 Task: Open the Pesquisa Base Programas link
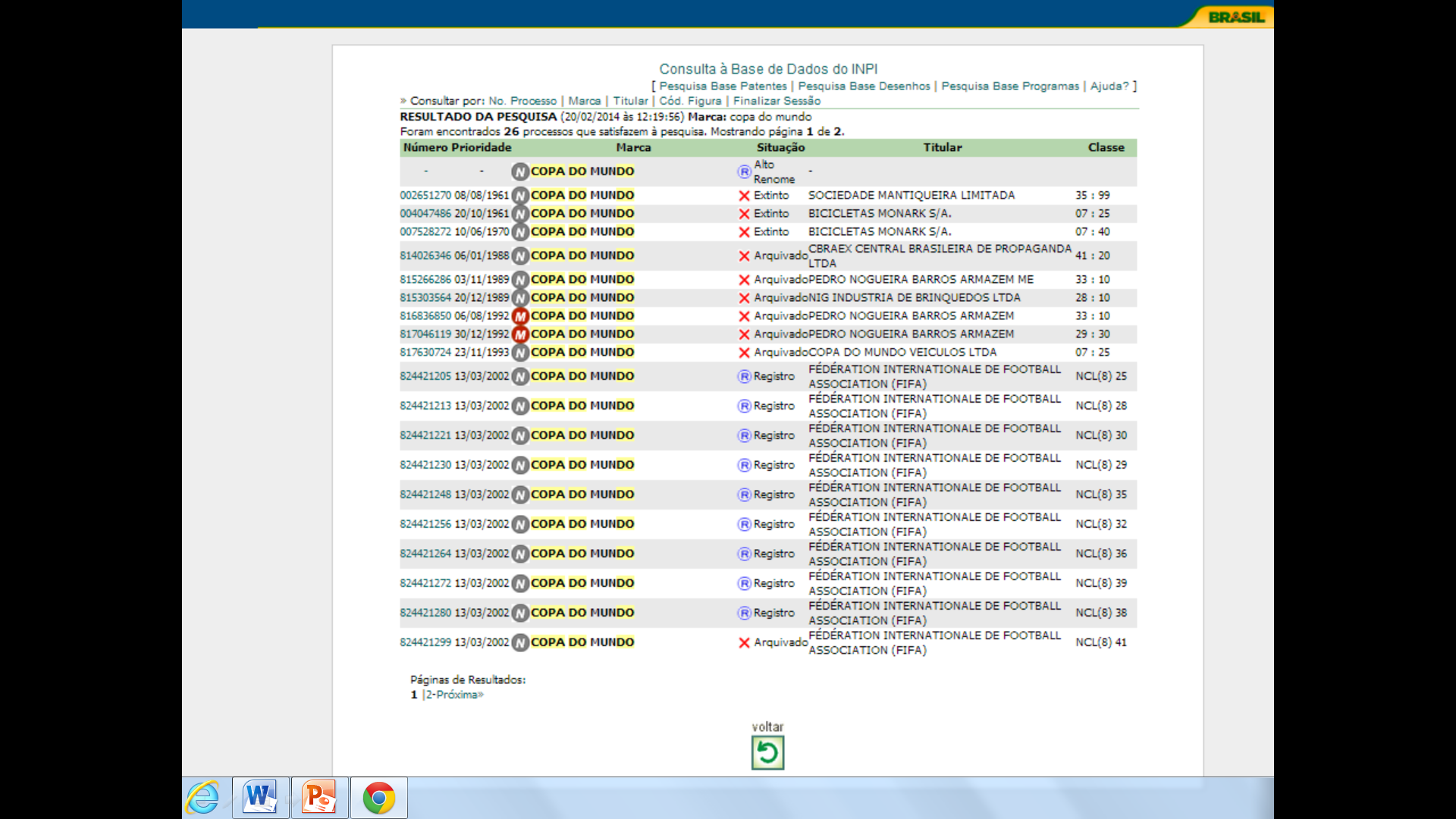point(1009,86)
